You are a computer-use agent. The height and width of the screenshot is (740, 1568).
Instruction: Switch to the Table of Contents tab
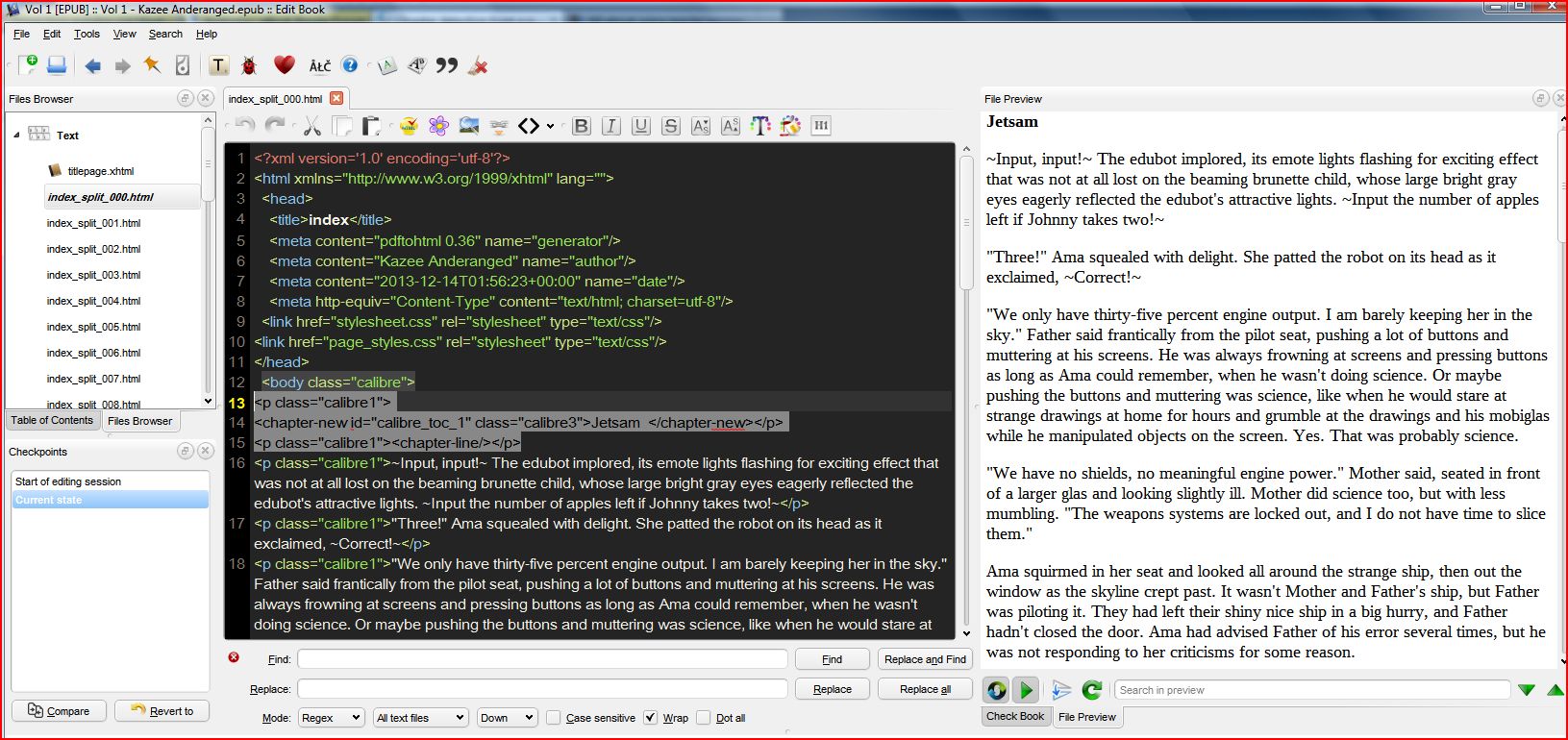point(52,421)
